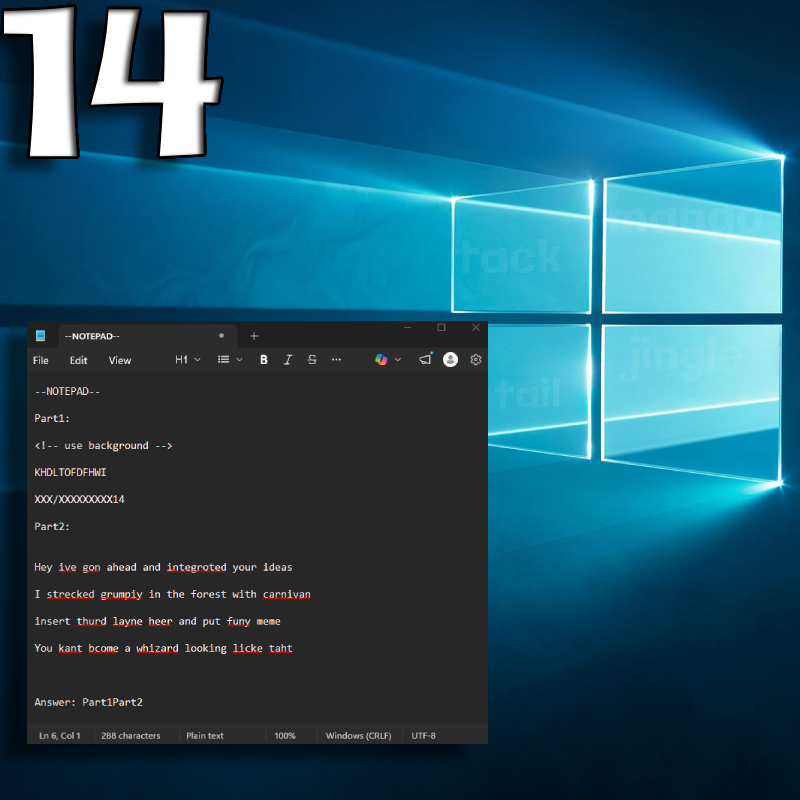Expand the Copilot dropdown arrow
The image size is (800, 800).
tap(398, 360)
